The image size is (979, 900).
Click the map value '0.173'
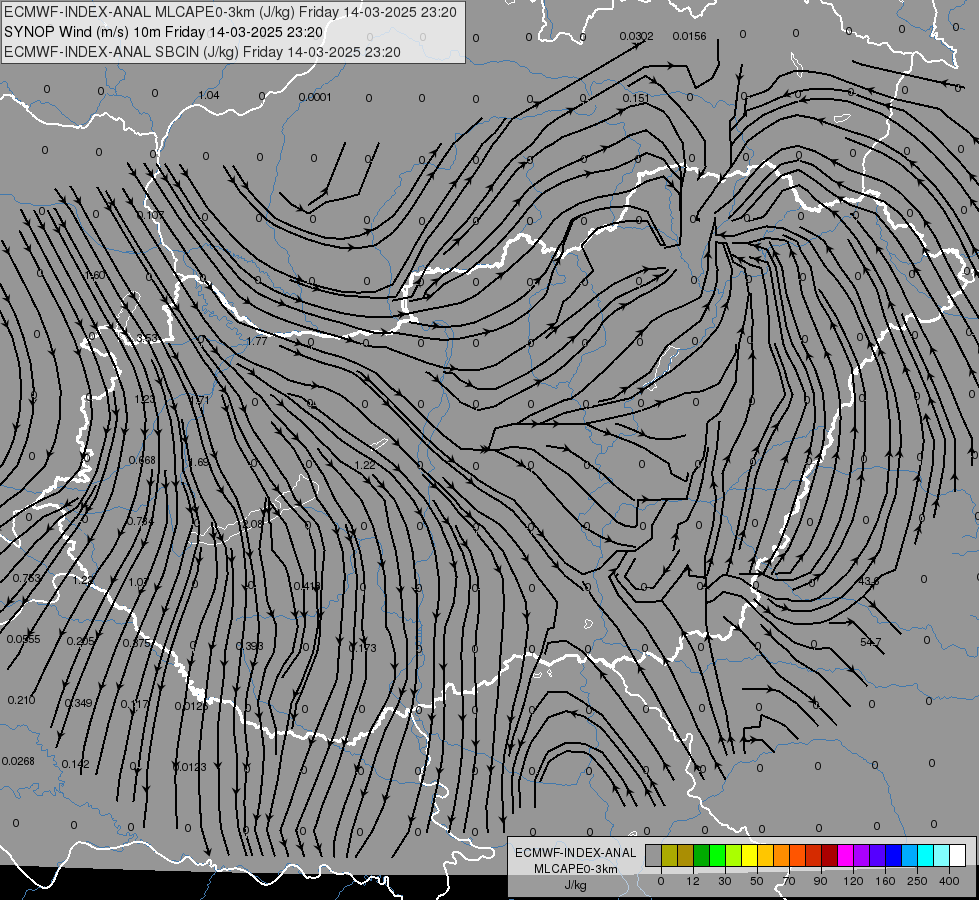point(363,648)
